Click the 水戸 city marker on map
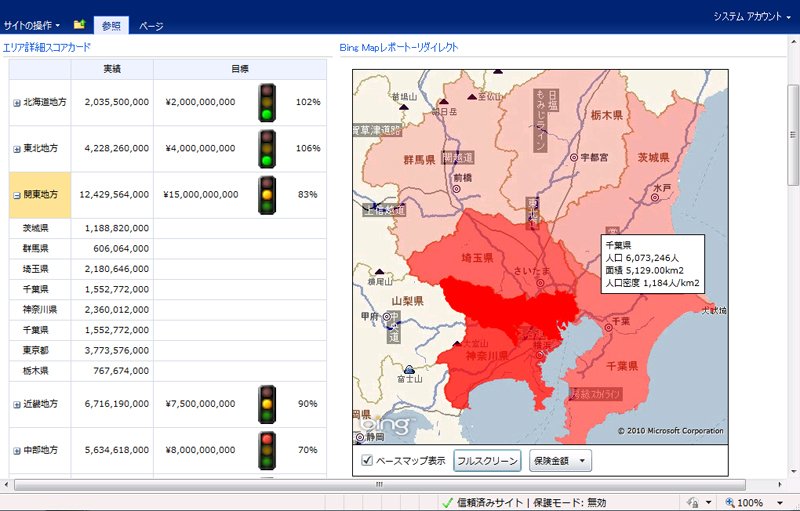The width and height of the screenshot is (800, 511). pyautogui.click(x=655, y=197)
